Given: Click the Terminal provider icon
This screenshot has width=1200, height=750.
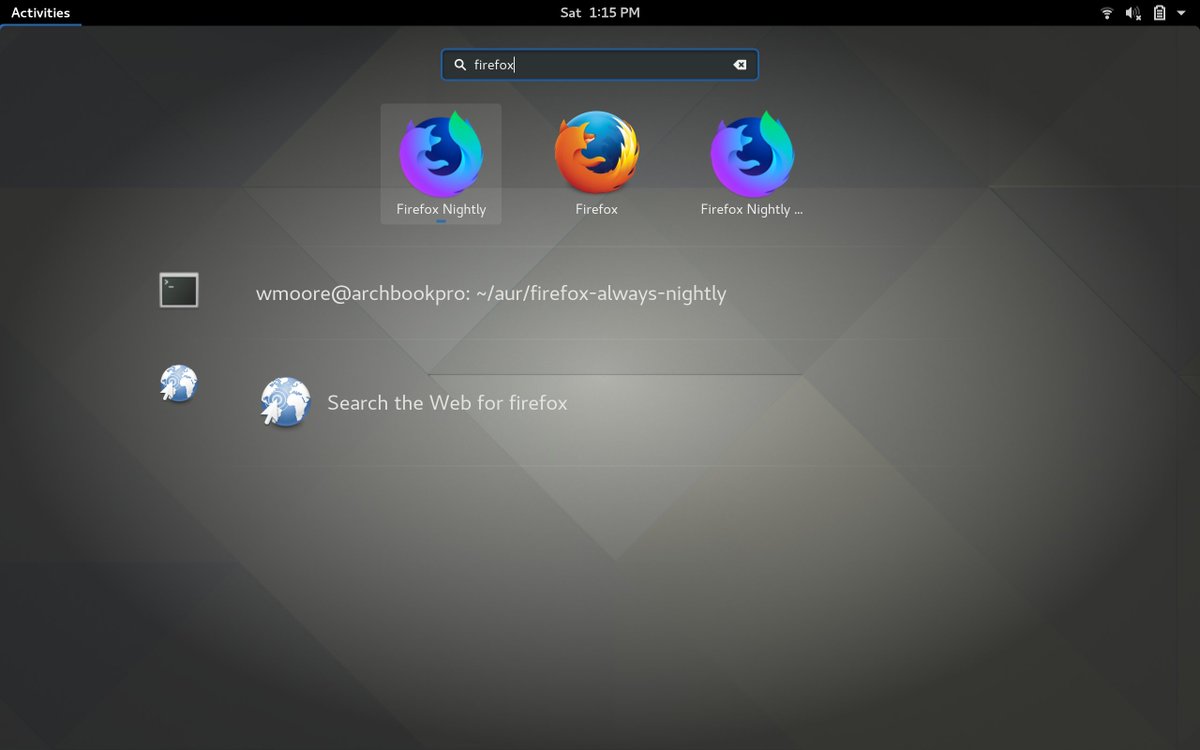Looking at the screenshot, I should click(x=179, y=290).
